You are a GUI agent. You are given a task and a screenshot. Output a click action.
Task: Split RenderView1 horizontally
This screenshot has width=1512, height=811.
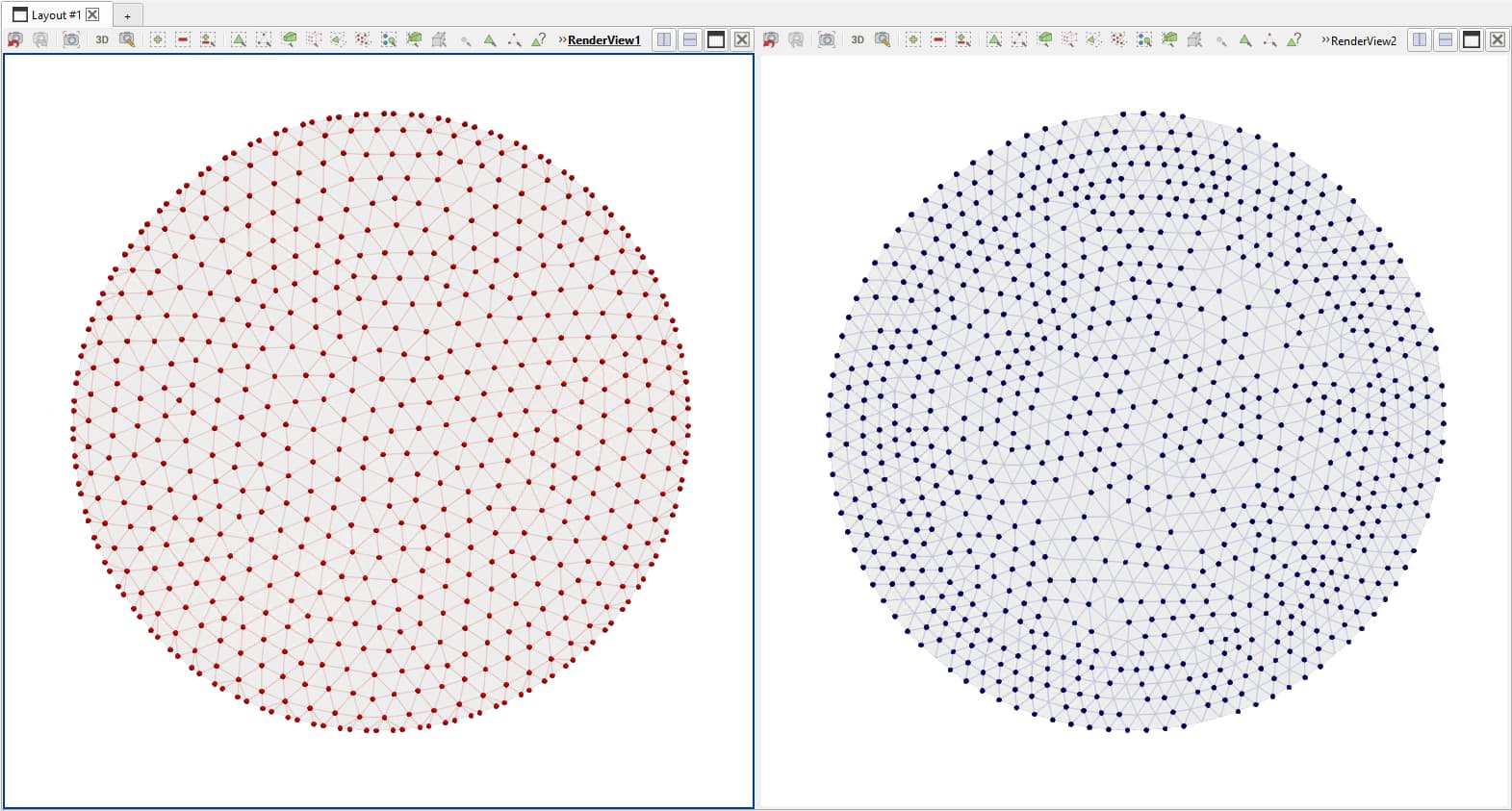665,39
